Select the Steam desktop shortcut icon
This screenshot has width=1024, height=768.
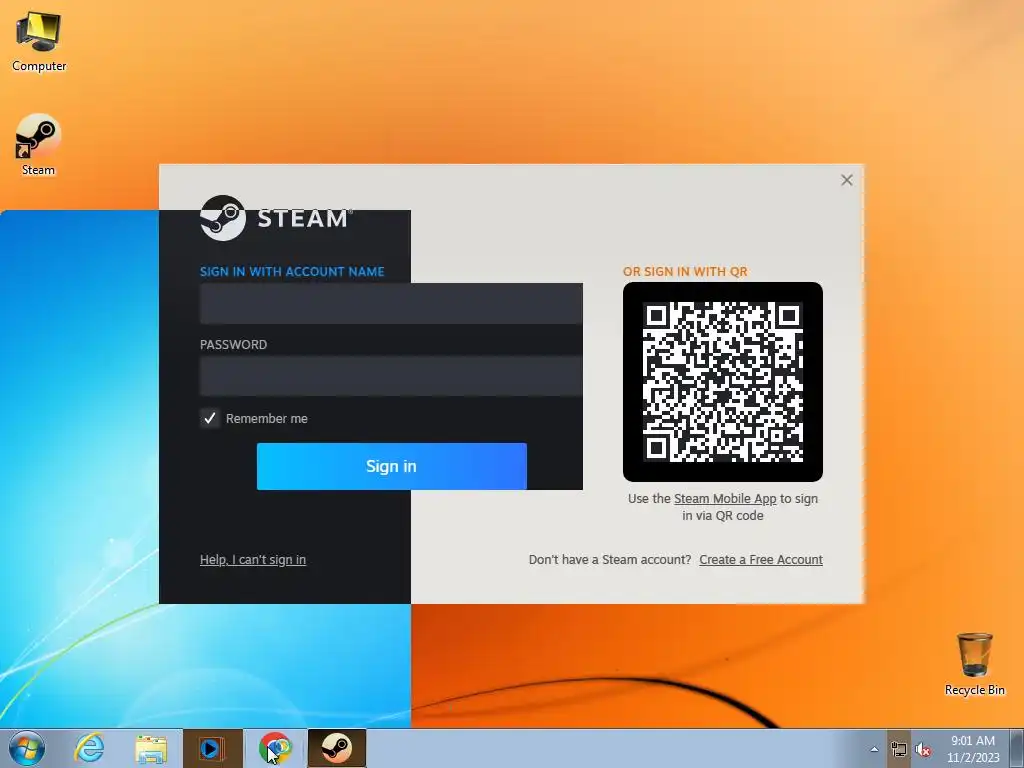[x=39, y=145]
